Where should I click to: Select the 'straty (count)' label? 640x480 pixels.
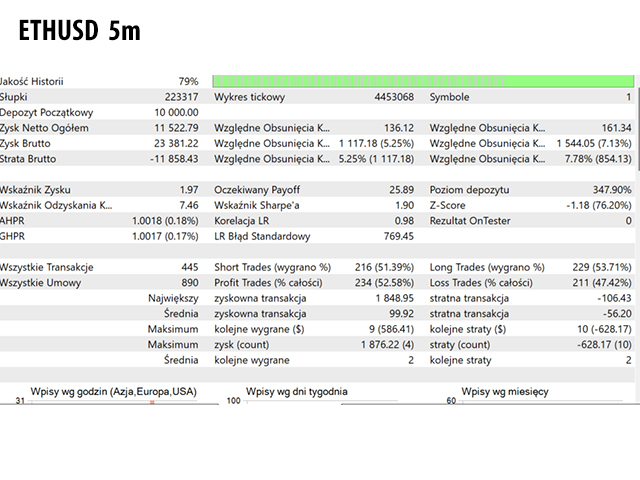coord(460,345)
